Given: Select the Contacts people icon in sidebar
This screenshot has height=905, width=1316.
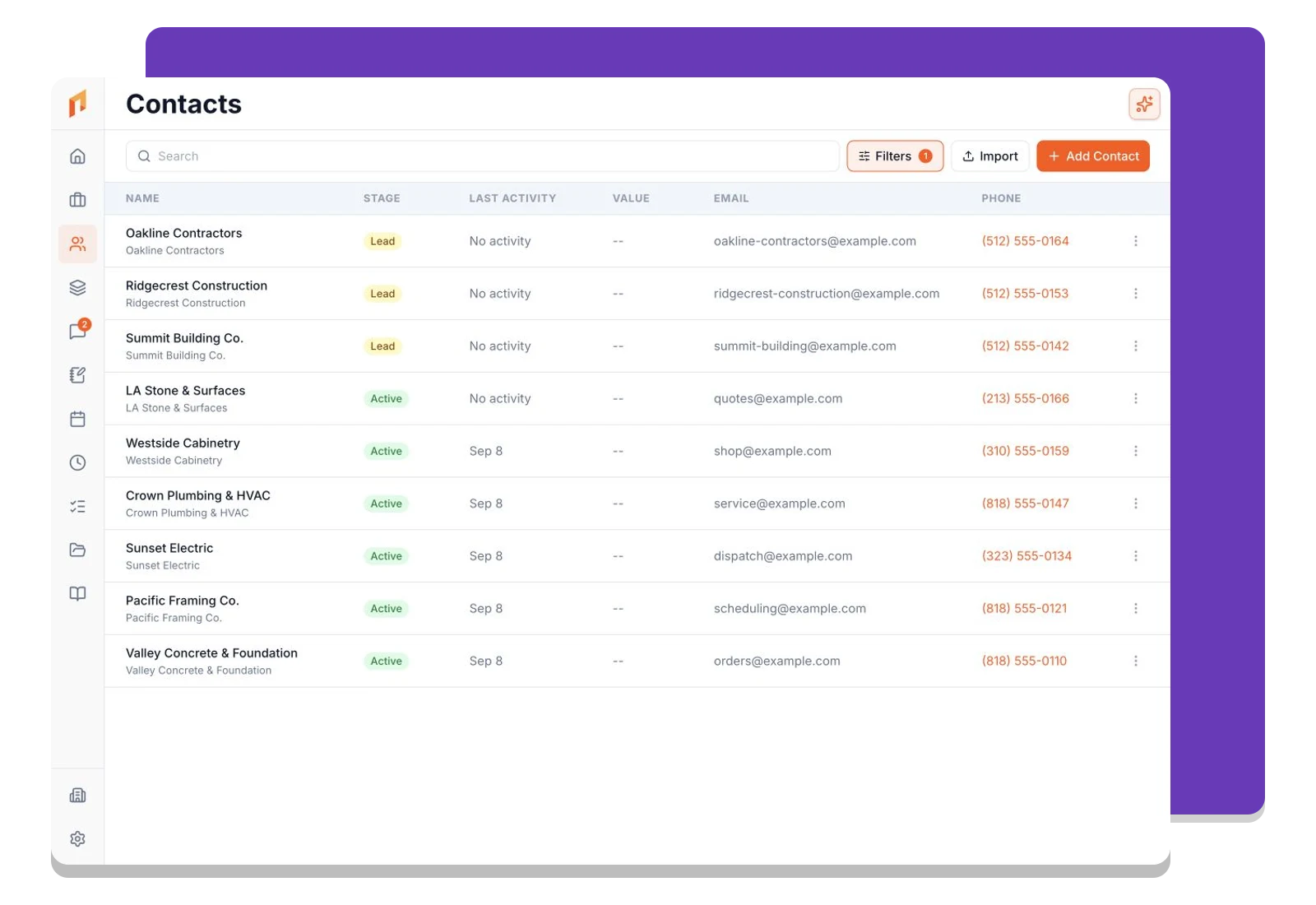Looking at the screenshot, I should tap(77, 244).
